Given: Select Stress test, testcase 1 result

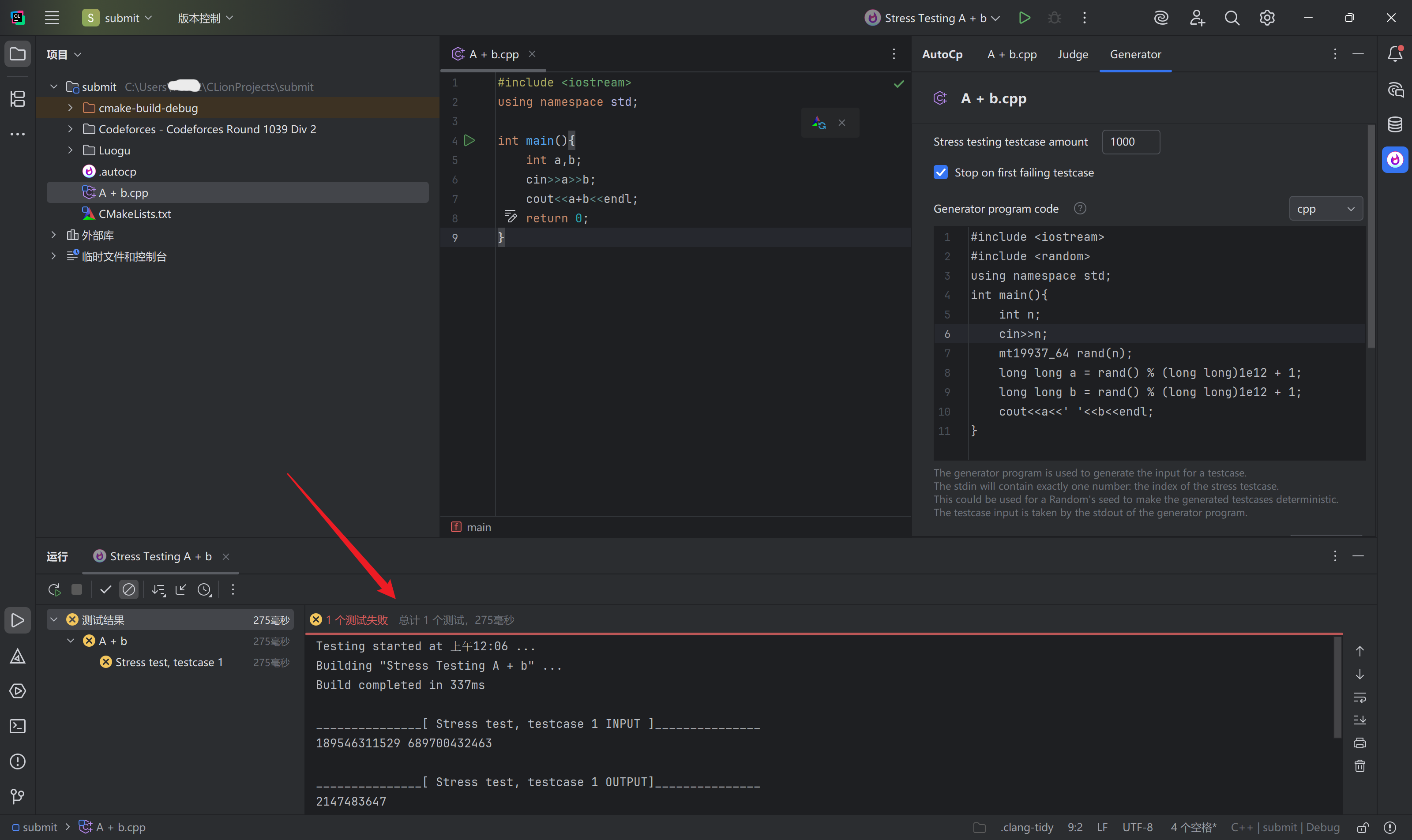Looking at the screenshot, I should [169, 662].
